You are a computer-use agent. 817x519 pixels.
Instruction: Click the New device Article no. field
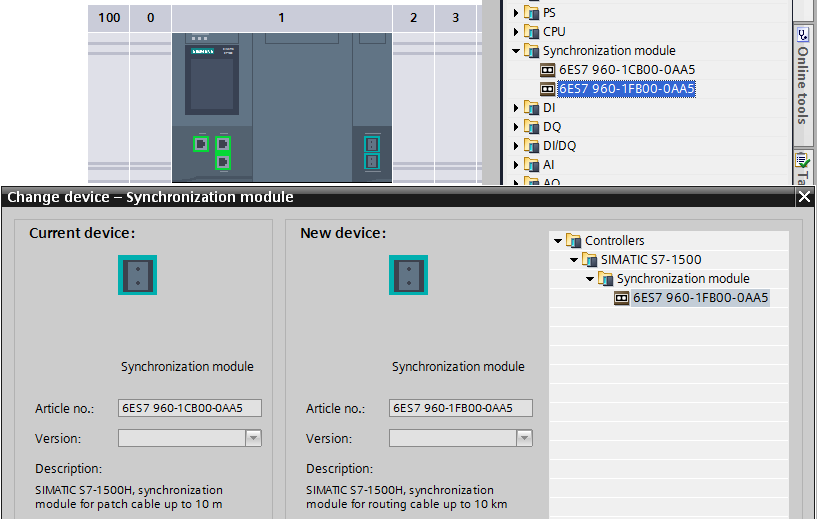pos(460,408)
